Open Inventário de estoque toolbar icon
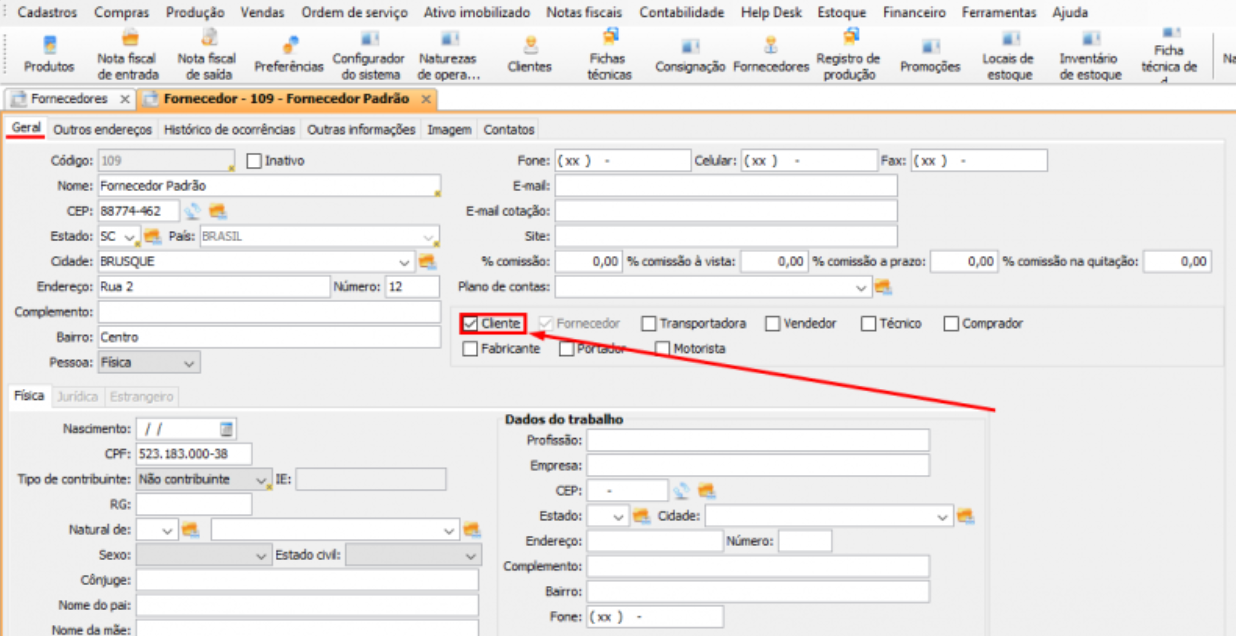This screenshot has width=1236, height=636. [1090, 55]
